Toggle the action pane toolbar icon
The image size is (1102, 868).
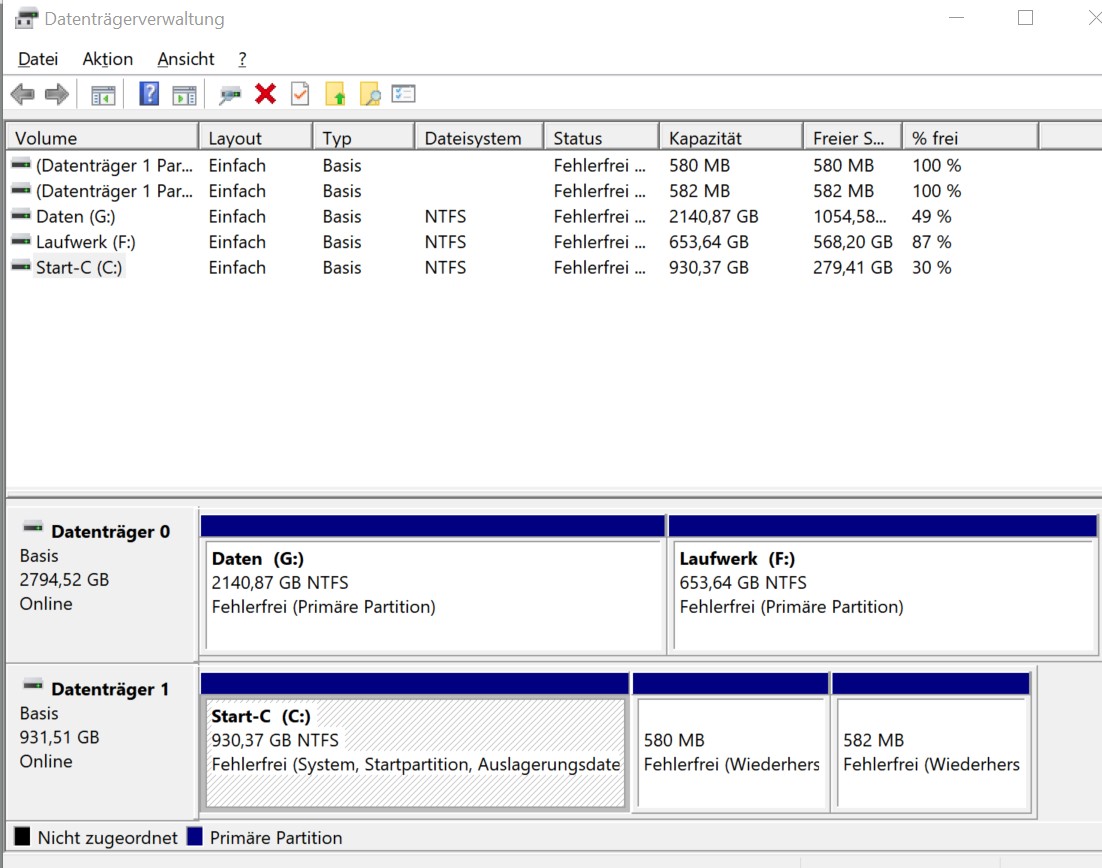[185, 95]
